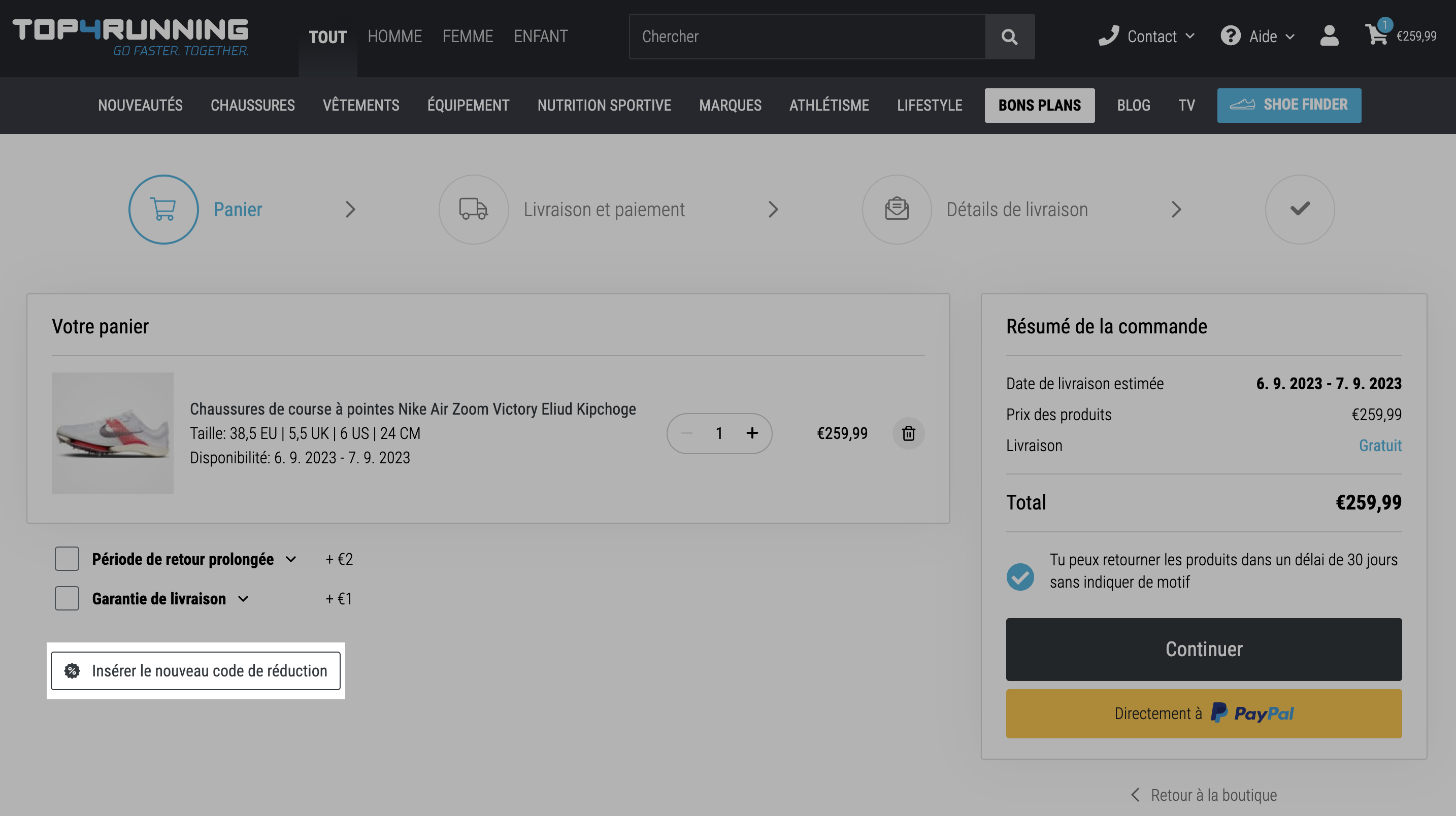This screenshot has width=1456, height=816.
Task: Open the Nike shoe product thumbnail
Action: click(x=113, y=433)
